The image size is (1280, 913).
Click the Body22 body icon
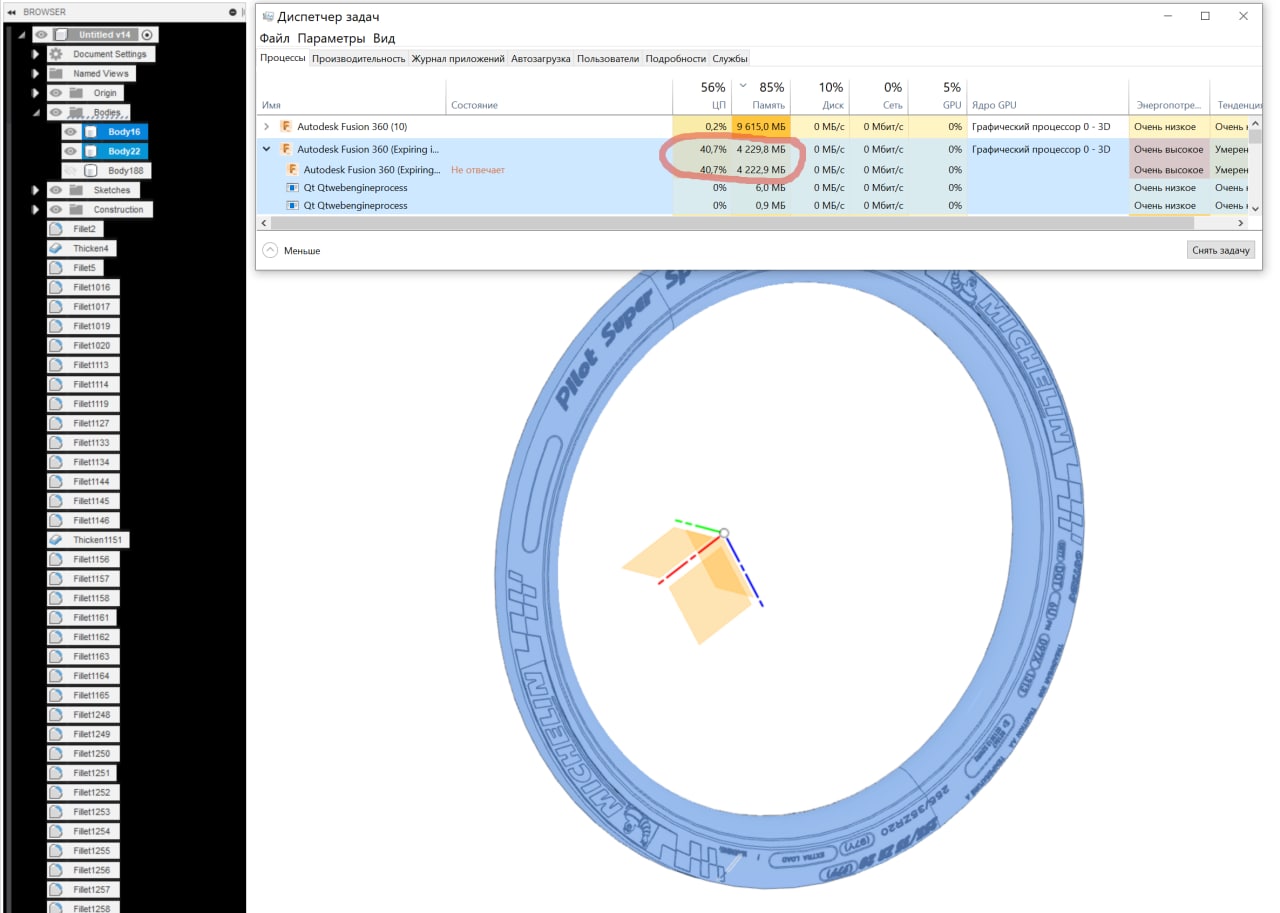(90, 151)
